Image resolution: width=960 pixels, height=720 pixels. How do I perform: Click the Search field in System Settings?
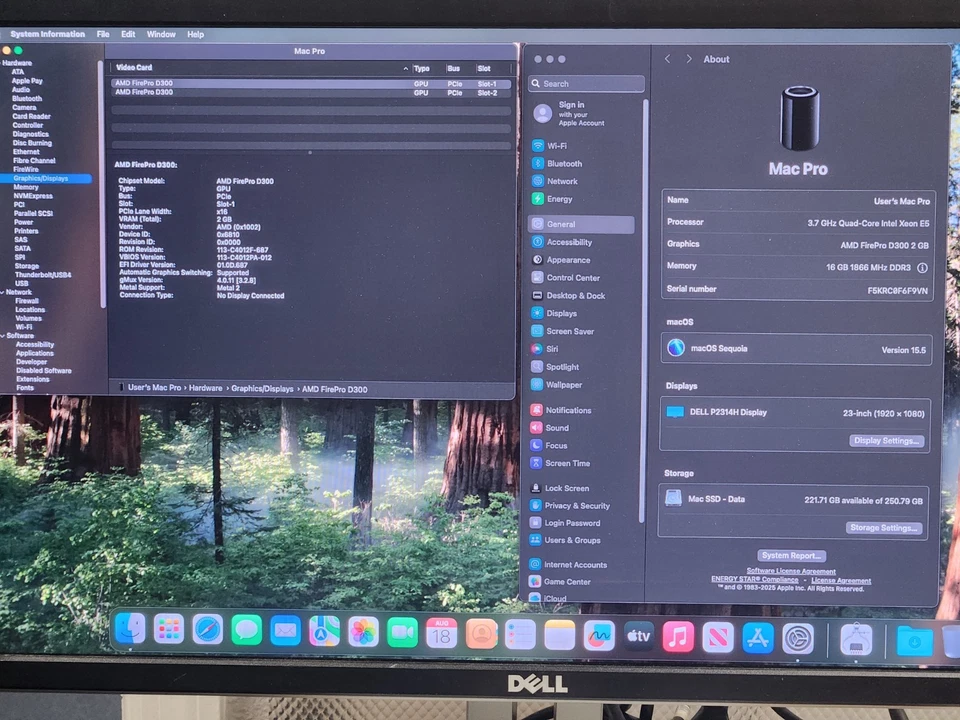pos(586,83)
